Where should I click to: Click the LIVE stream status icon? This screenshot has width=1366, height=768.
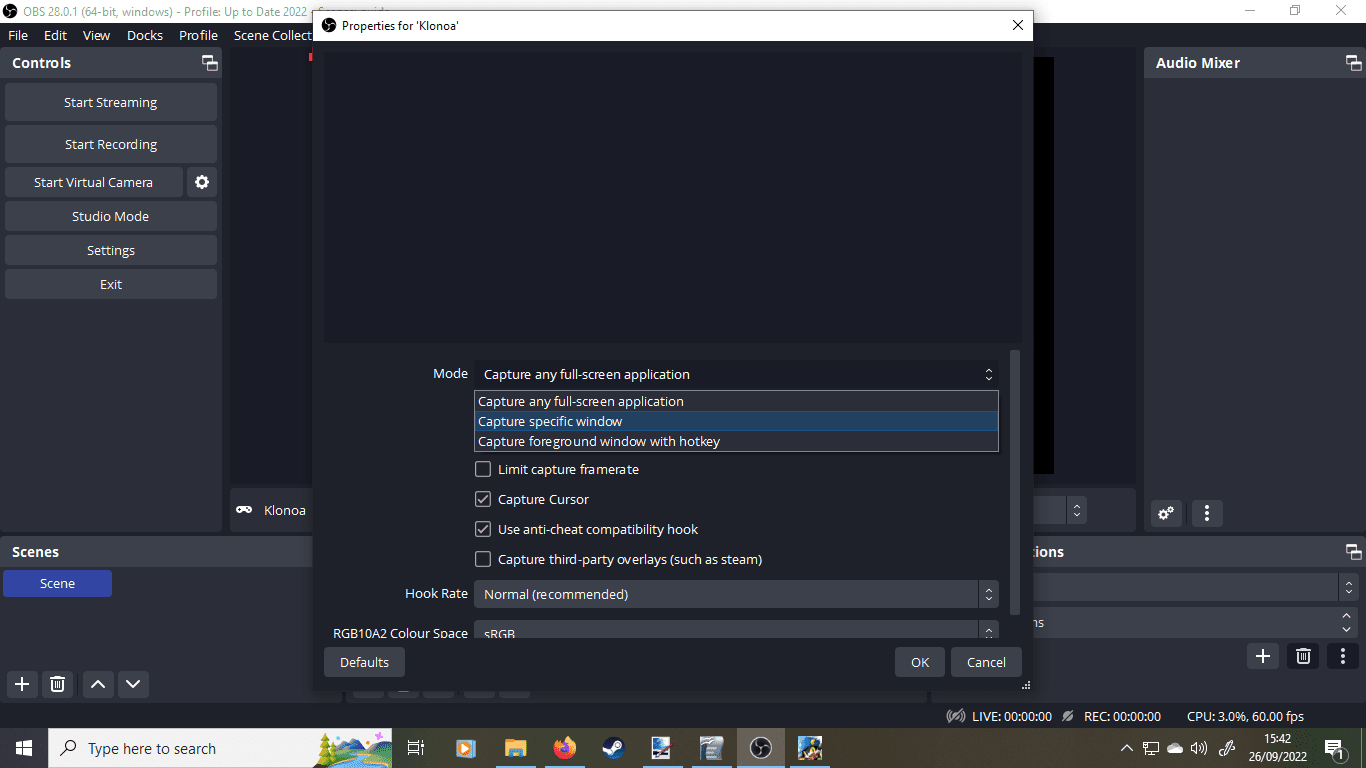(956, 716)
